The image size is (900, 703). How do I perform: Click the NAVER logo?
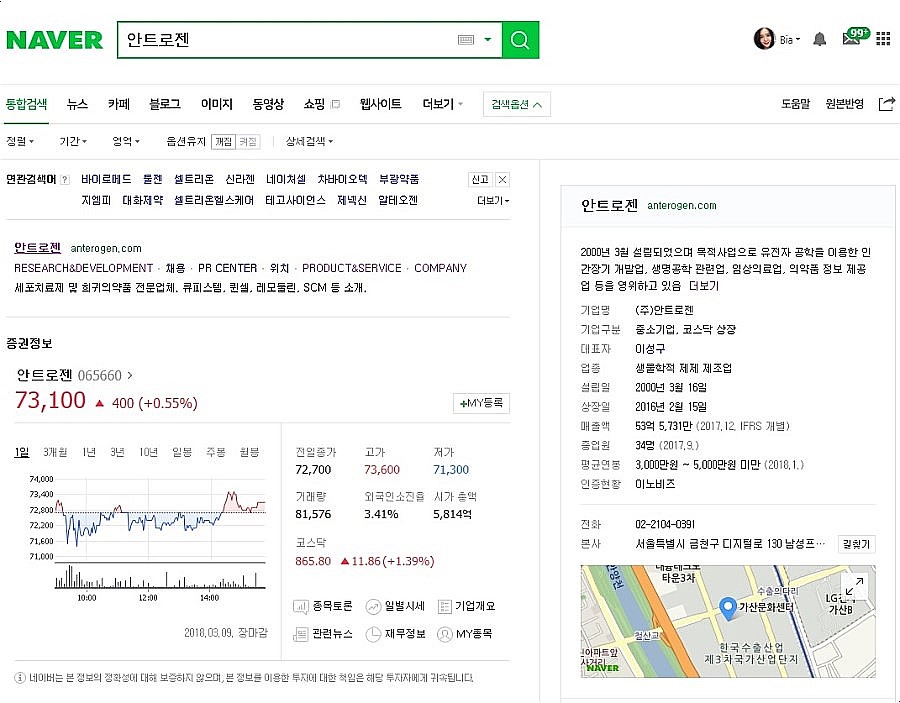coord(55,40)
